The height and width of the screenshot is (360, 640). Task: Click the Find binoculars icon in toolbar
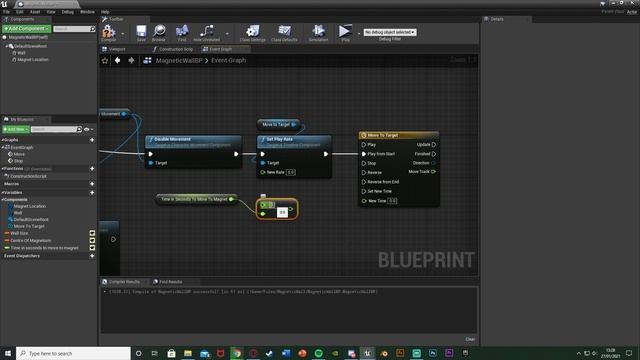pos(182,31)
